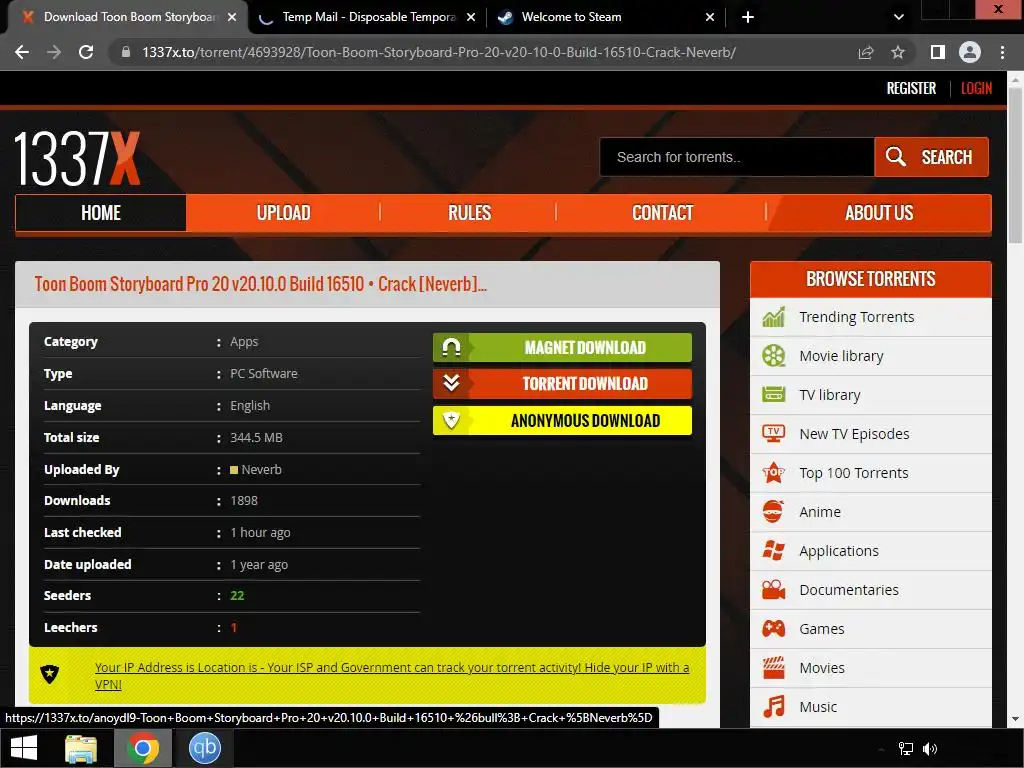The image size is (1024, 768).
Task: Click the Anime ninja icon
Action: (x=773, y=511)
